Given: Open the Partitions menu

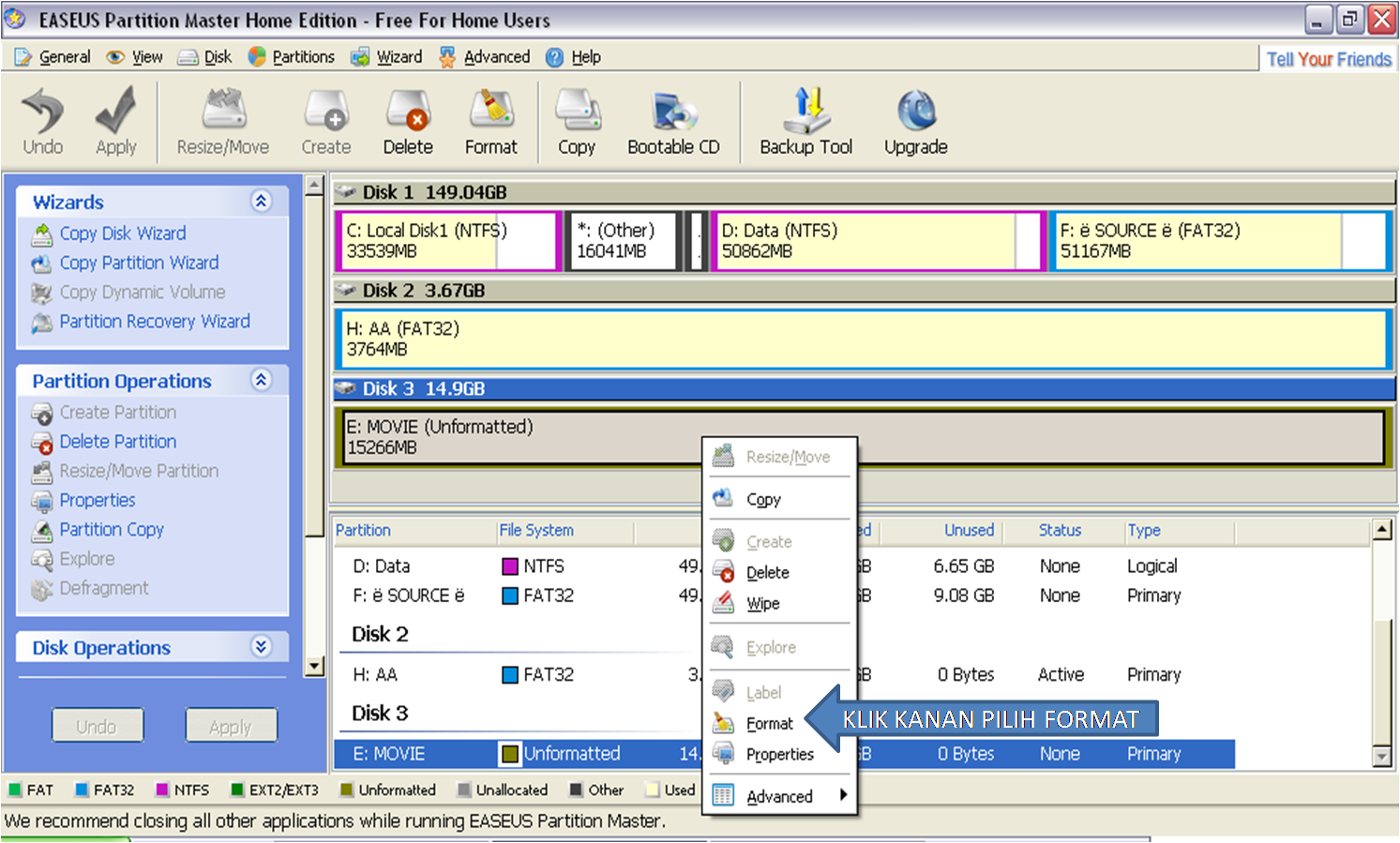Looking at the screenshot, I should point(292,57).
